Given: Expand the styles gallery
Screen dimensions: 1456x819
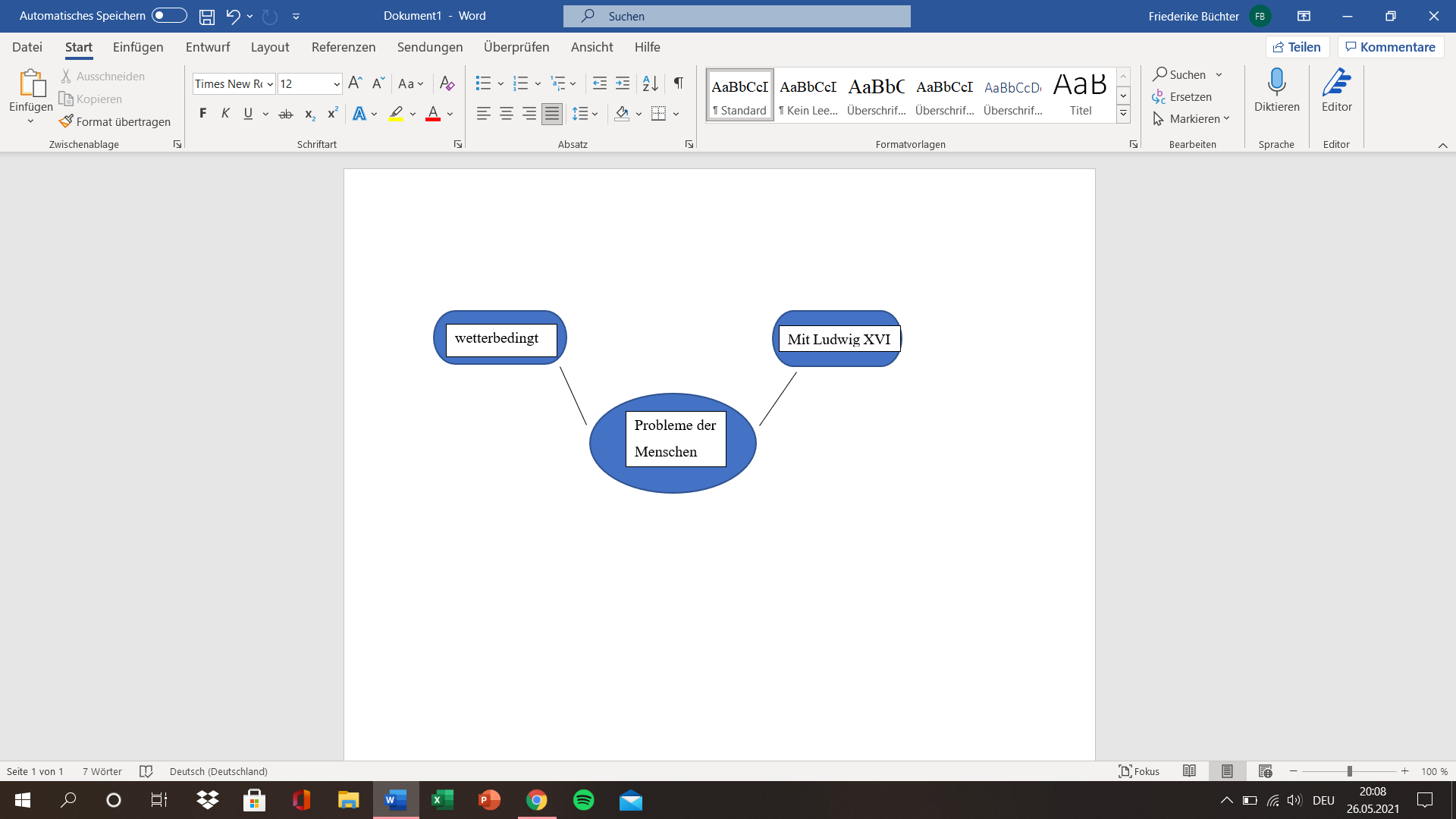Looking at the screenshot, I should (1124, 114).
